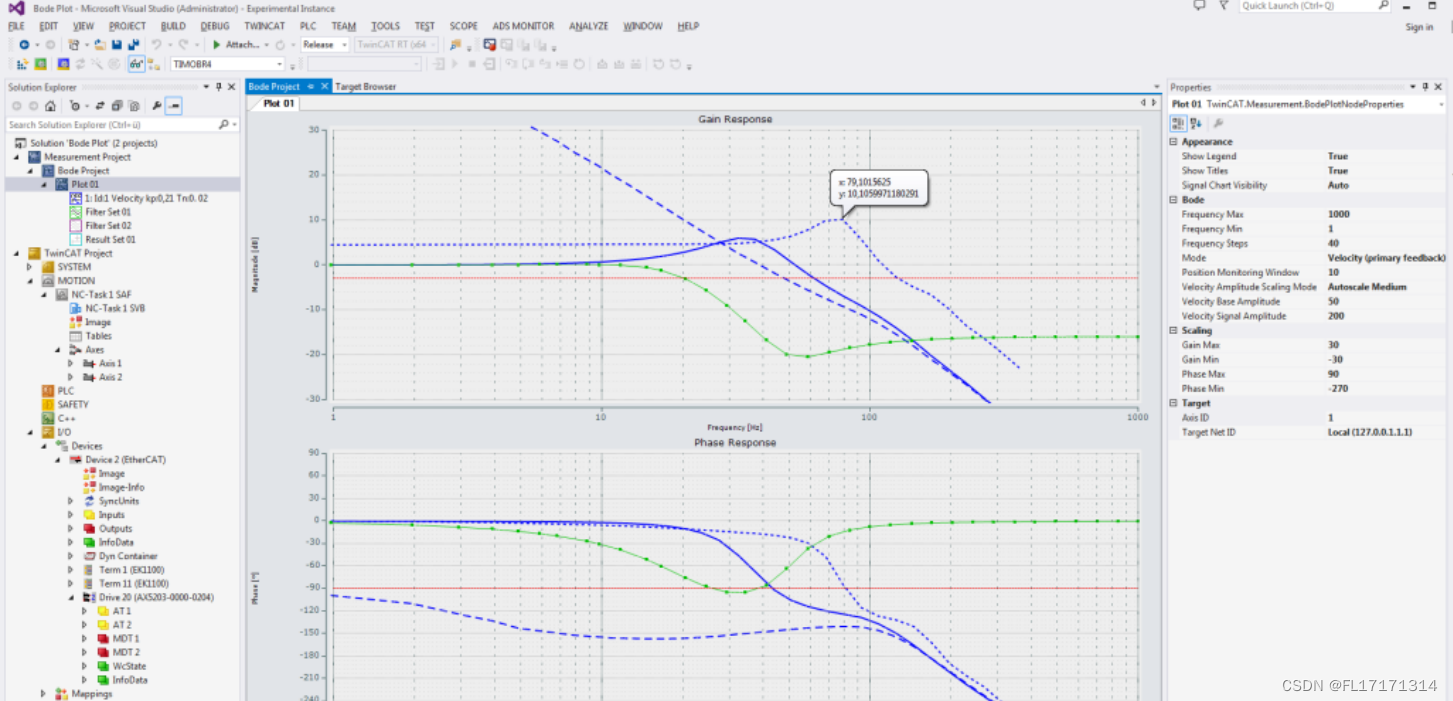Click the Save icon in the toolbar
1453x701 pixels.
click(117, 45)
